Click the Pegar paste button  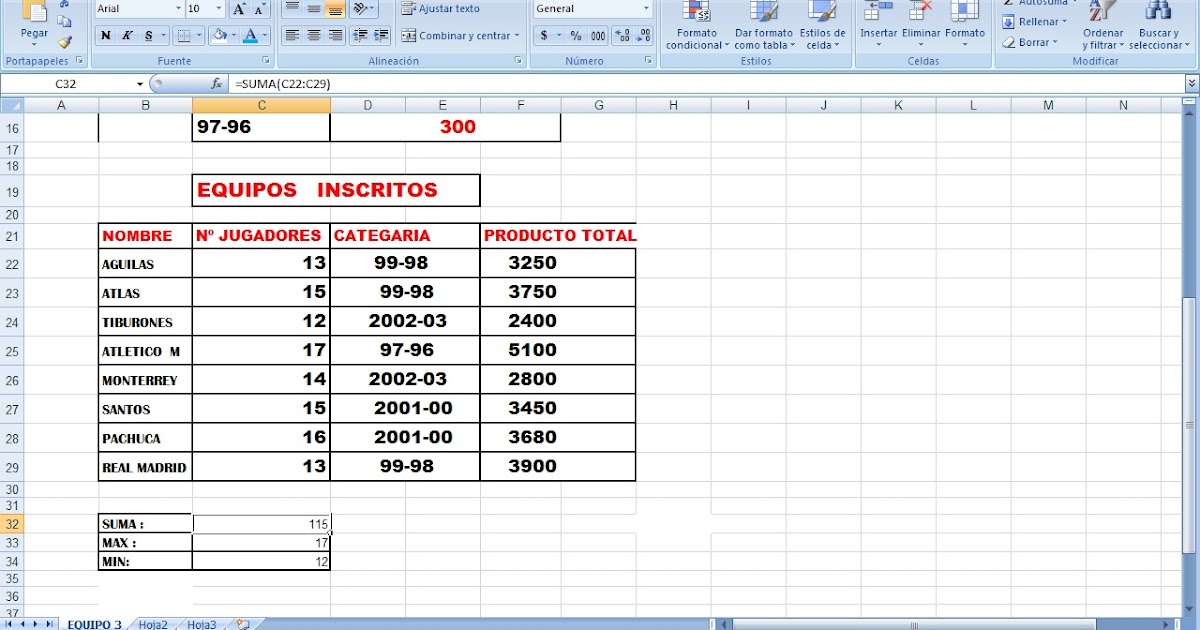pyautogui.click(x=34, y=25)
